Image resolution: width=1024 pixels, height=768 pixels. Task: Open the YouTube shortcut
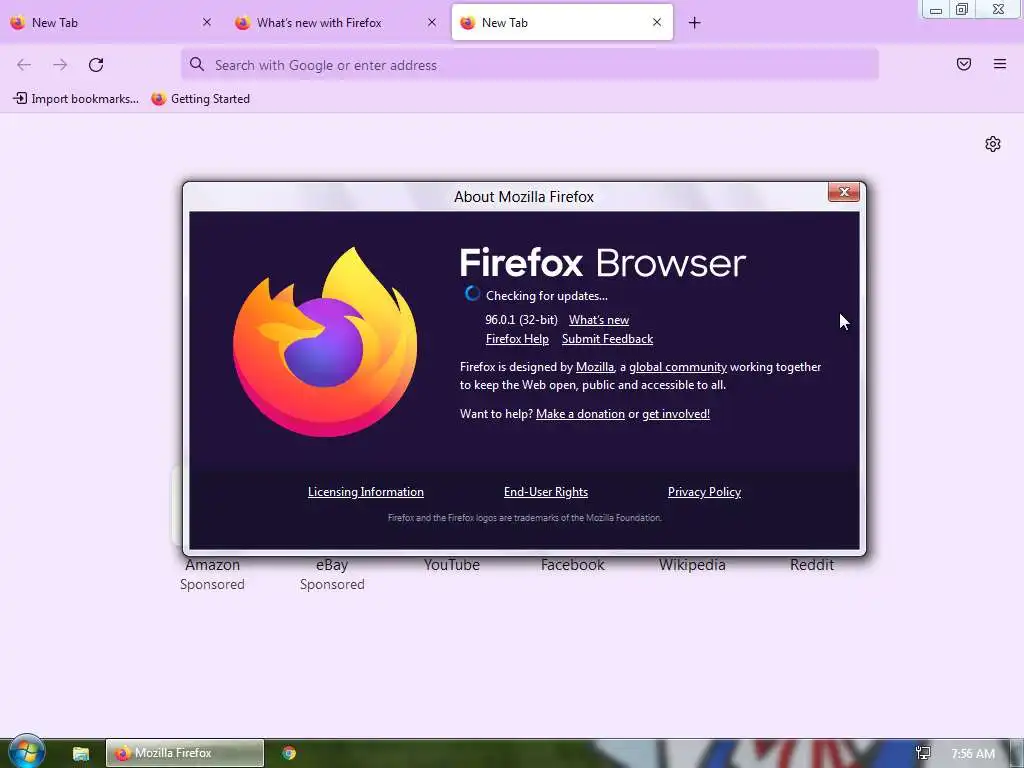tap(452, 565)
